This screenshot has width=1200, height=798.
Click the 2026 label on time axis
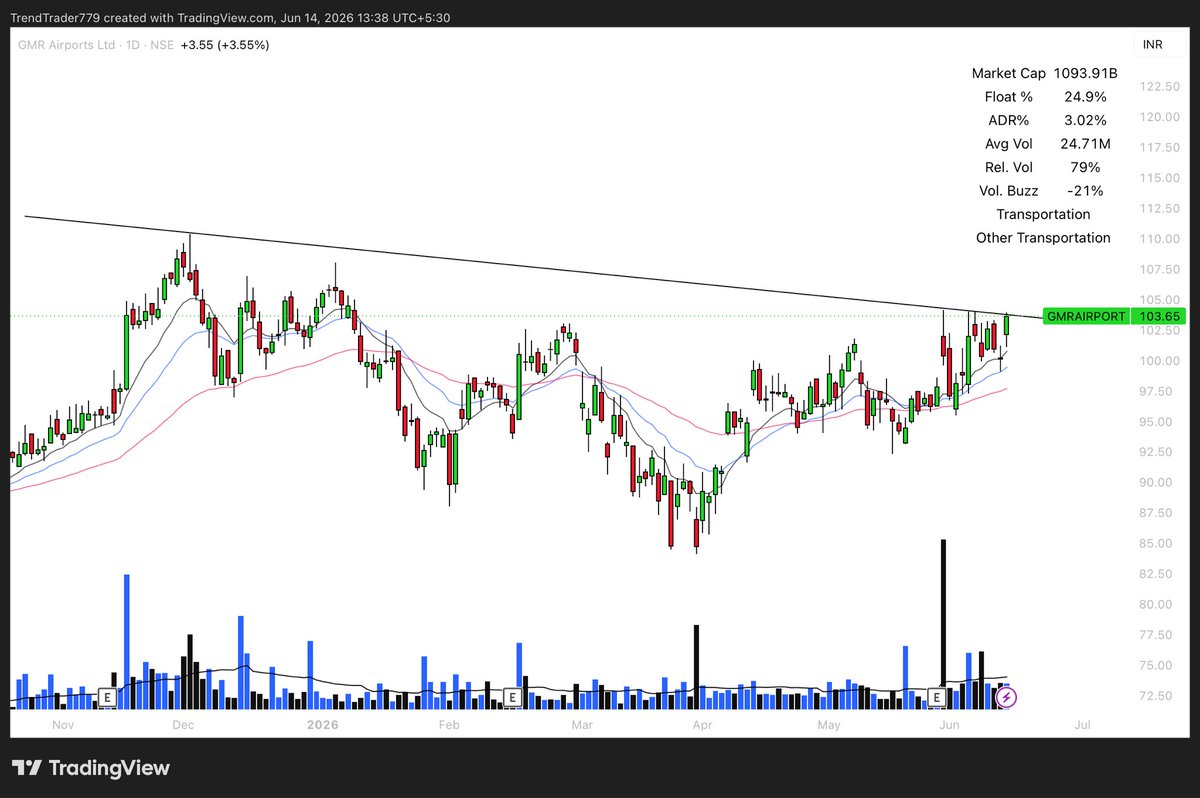coord(323,723)
